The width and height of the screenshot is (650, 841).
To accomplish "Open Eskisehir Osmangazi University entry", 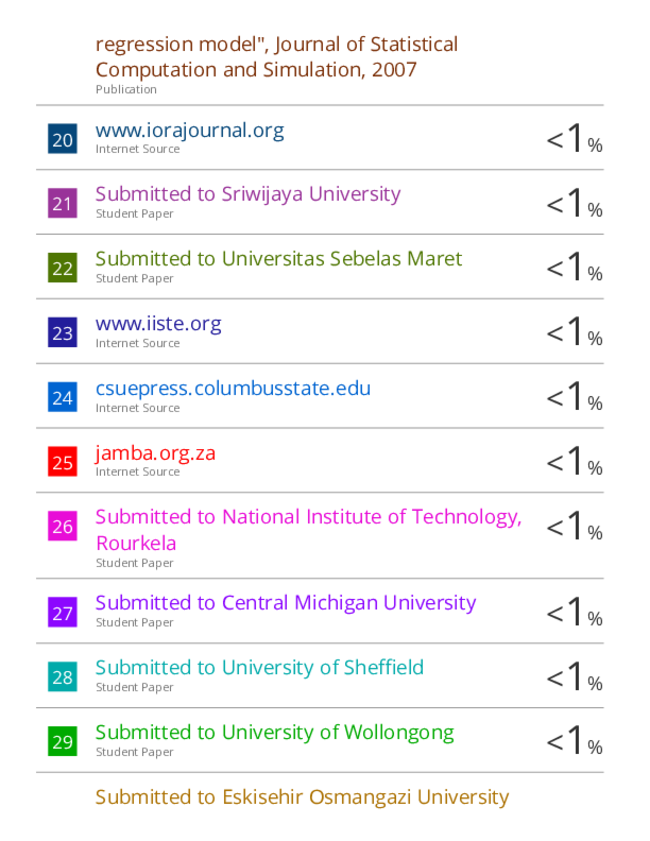I will [302, 798].
